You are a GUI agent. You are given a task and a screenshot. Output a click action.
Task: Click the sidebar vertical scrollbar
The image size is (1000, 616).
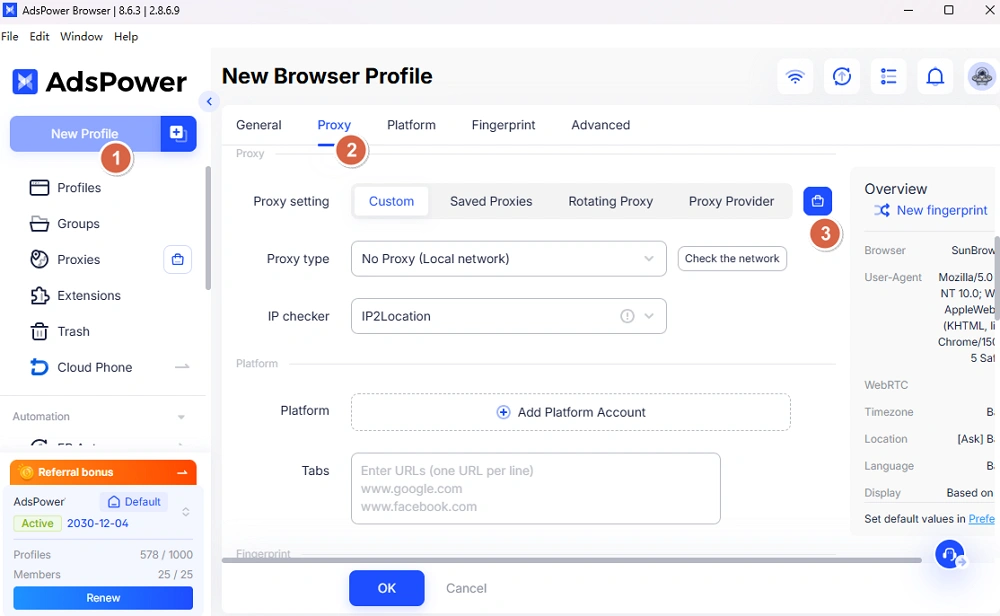208,228
